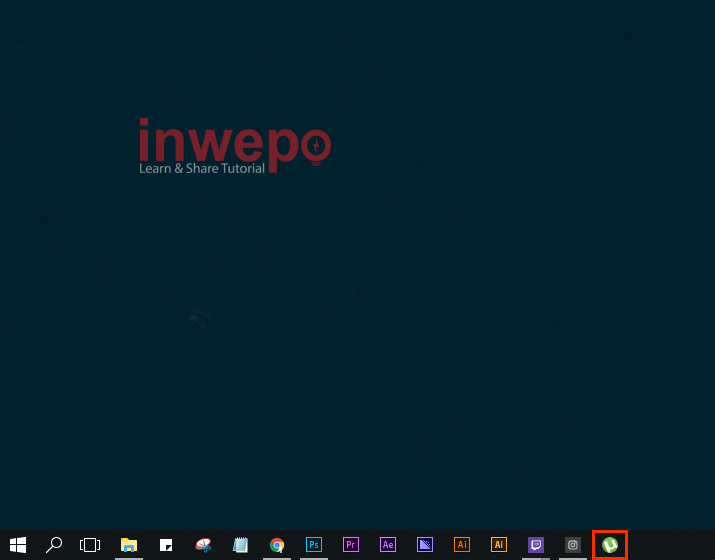Click the "Learn & Share Tutorial" text
This screenshot has height=560, width=715.
(x=202, y=169)
